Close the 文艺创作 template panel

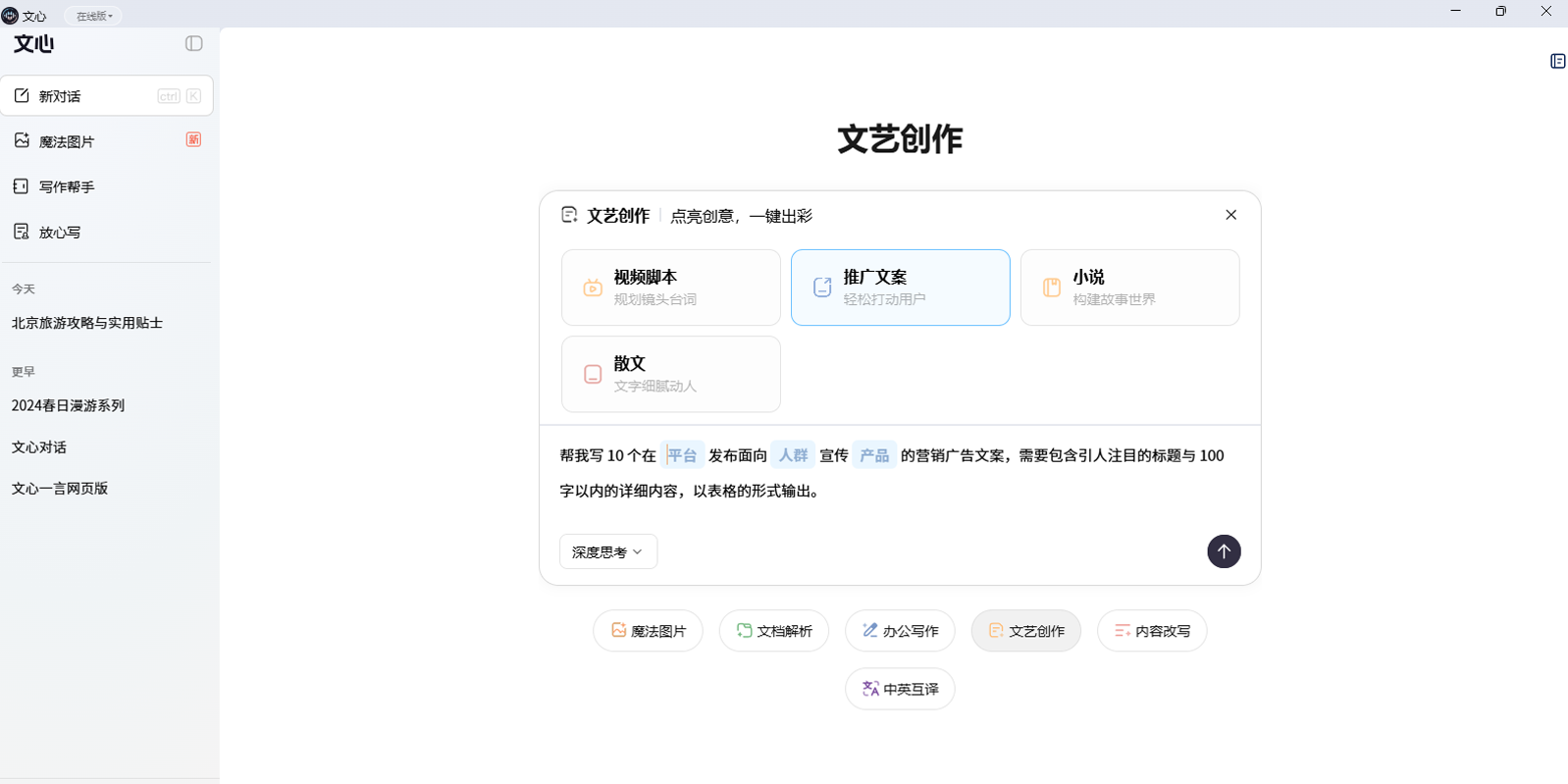(x=1230, y=215)
